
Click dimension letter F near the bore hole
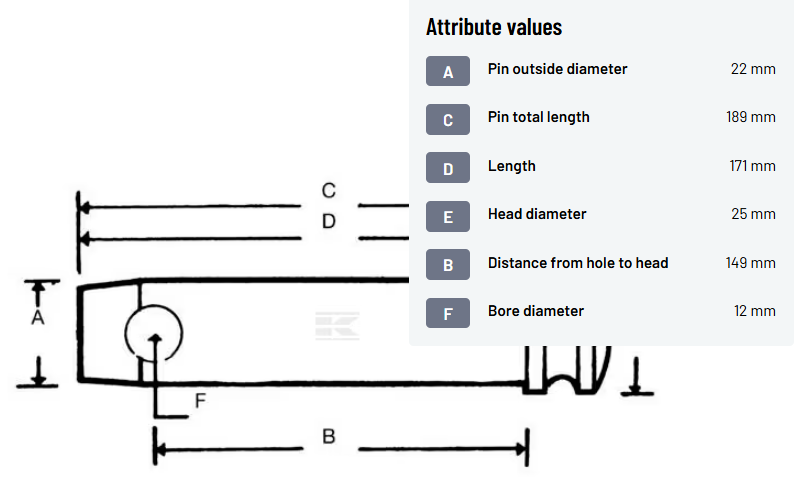[x=199, y=401]
